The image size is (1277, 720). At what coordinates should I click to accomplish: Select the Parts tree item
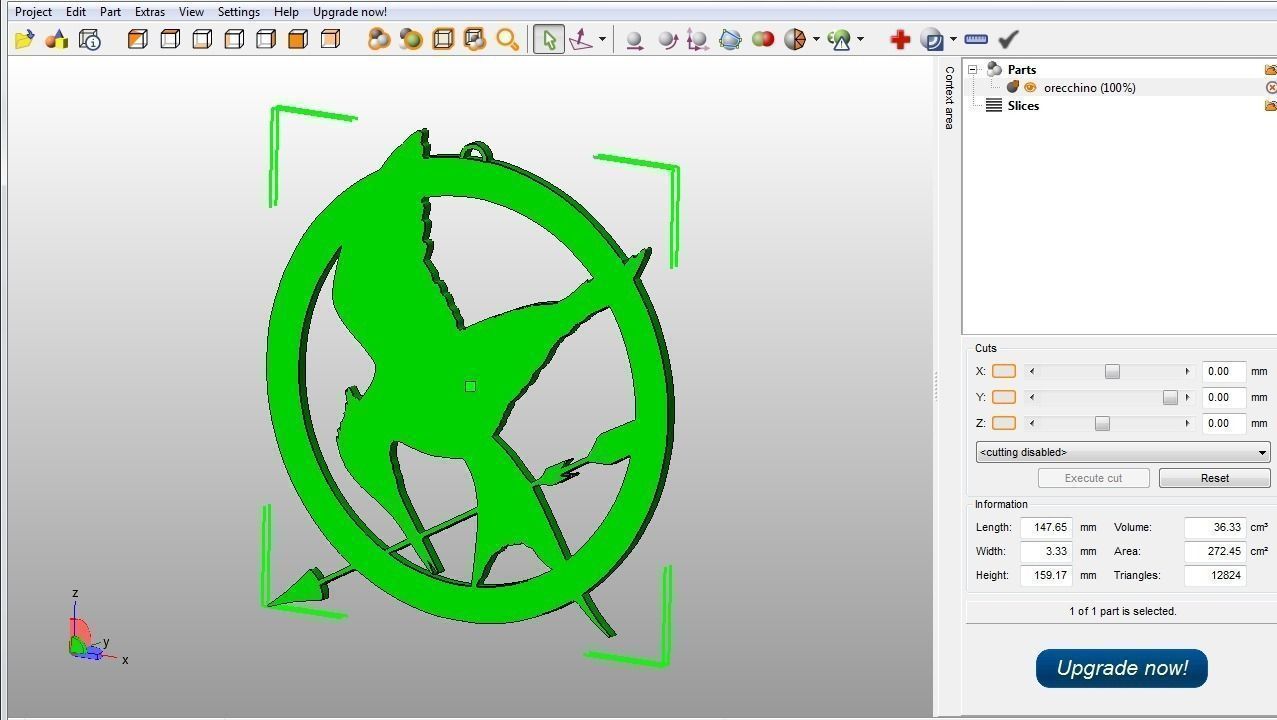click(x=1022, y=70)
